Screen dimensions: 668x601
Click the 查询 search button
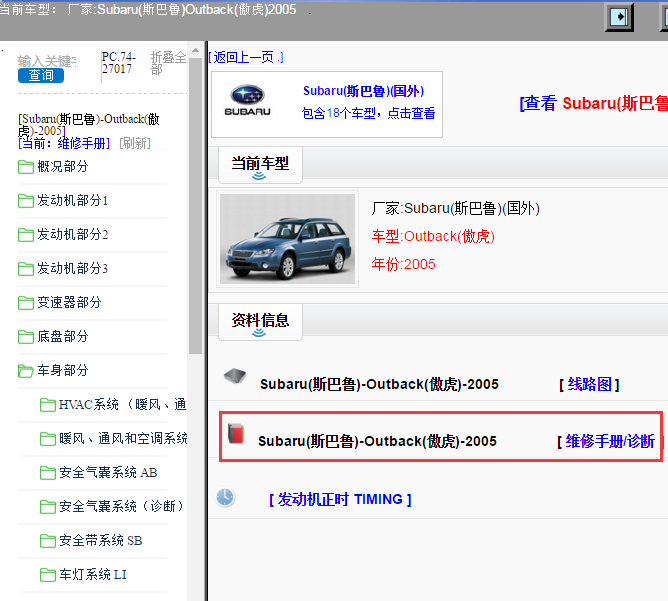pos(41,75)
